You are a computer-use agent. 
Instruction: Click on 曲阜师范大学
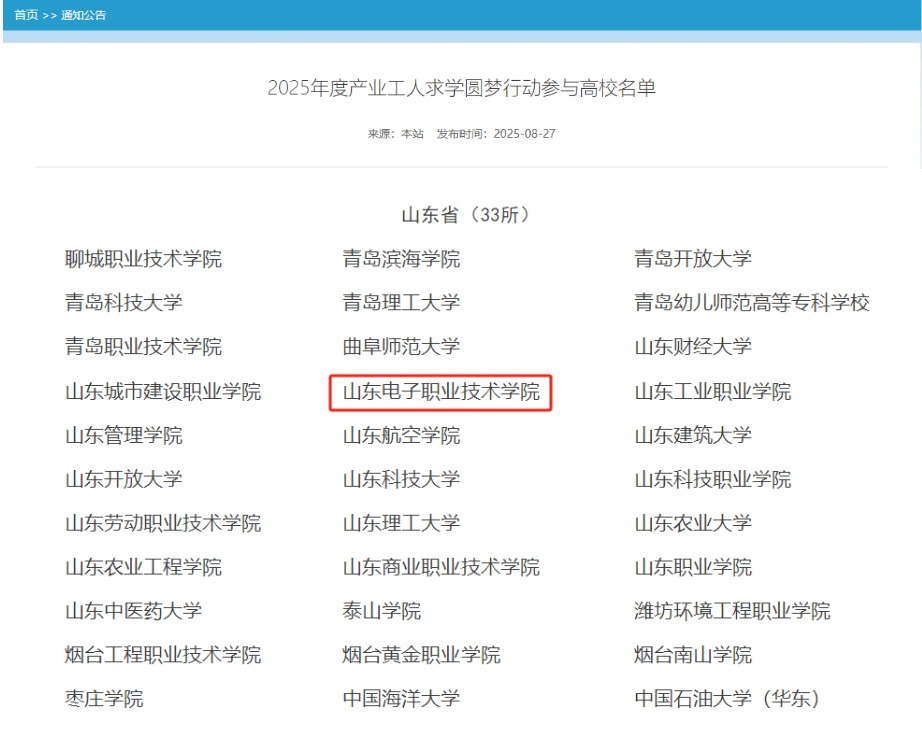(x=401, y=347)
